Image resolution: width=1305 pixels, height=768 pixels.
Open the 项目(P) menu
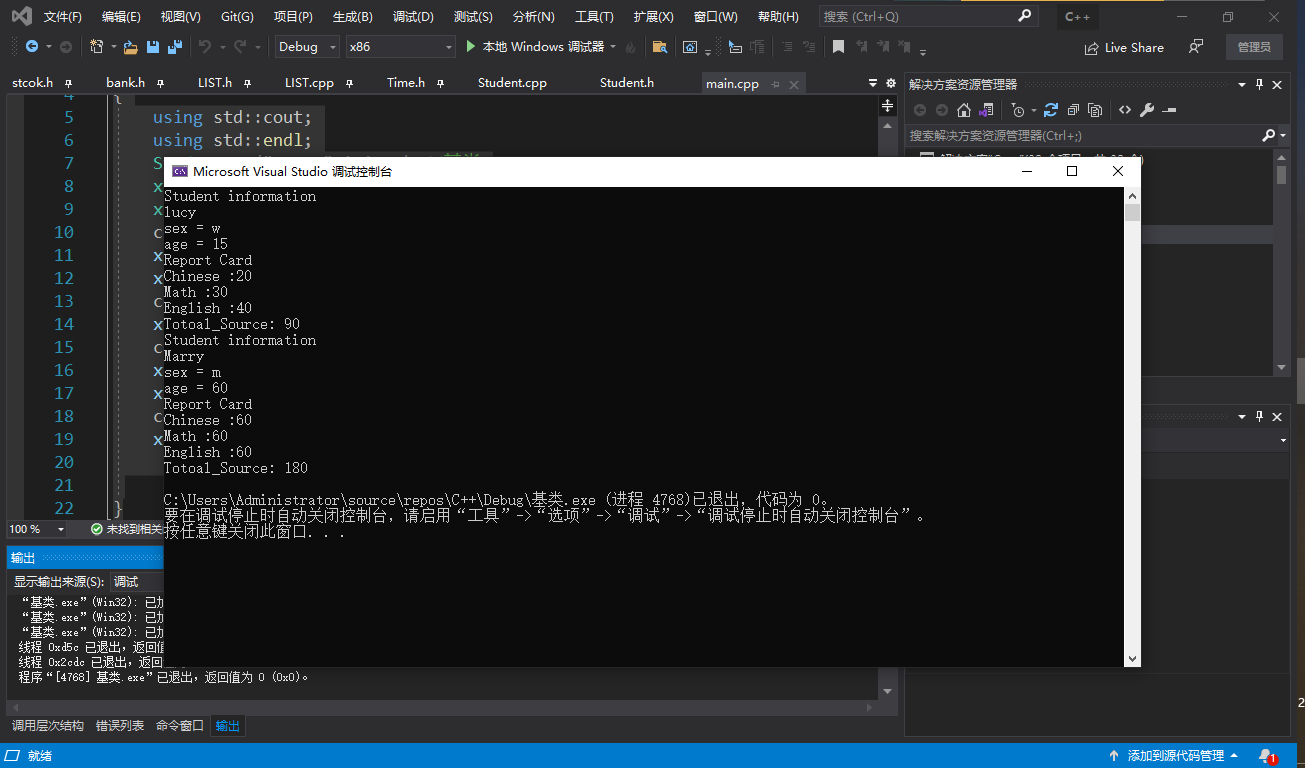tap(293, 17)
